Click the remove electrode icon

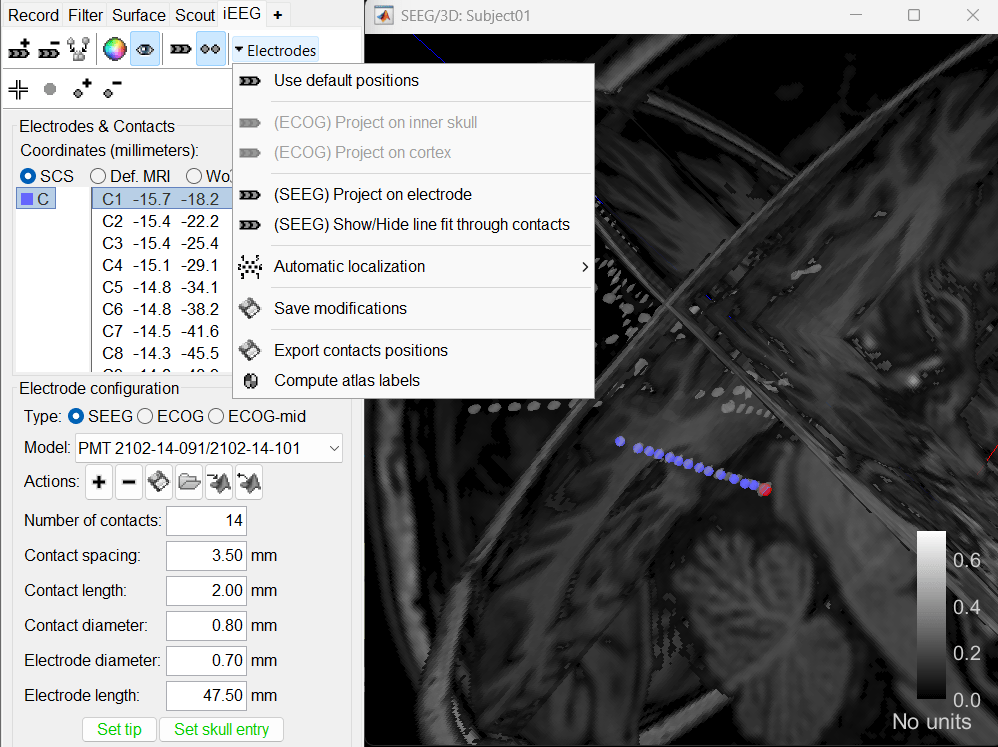click(x=49, y=49)
